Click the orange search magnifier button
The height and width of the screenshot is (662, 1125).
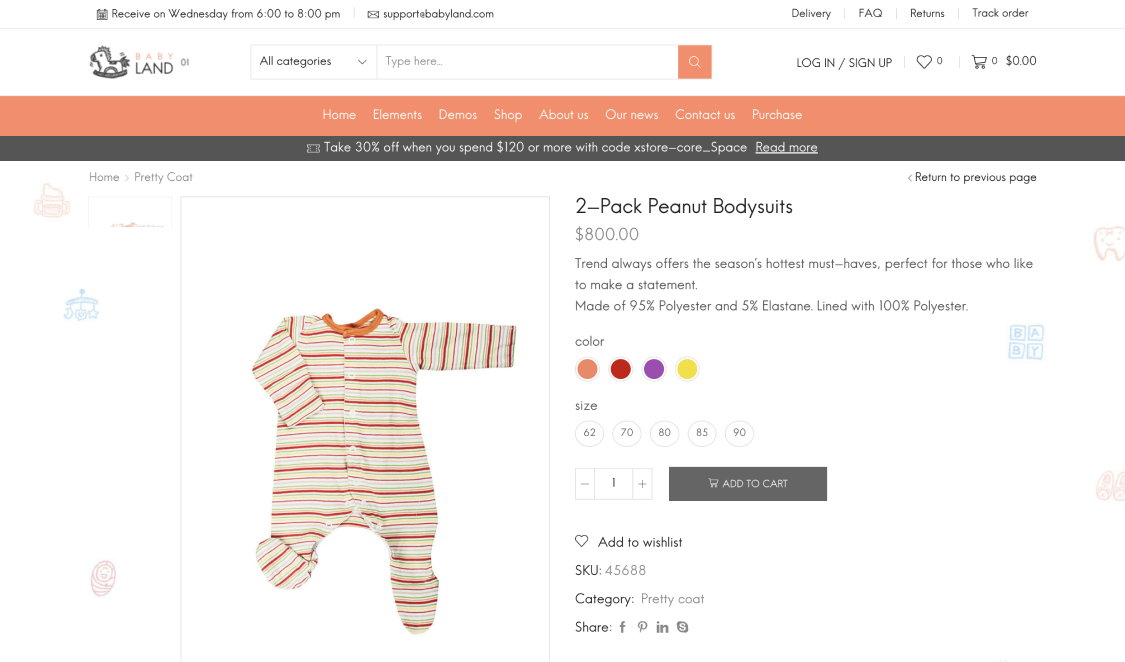tap(694, 62)
